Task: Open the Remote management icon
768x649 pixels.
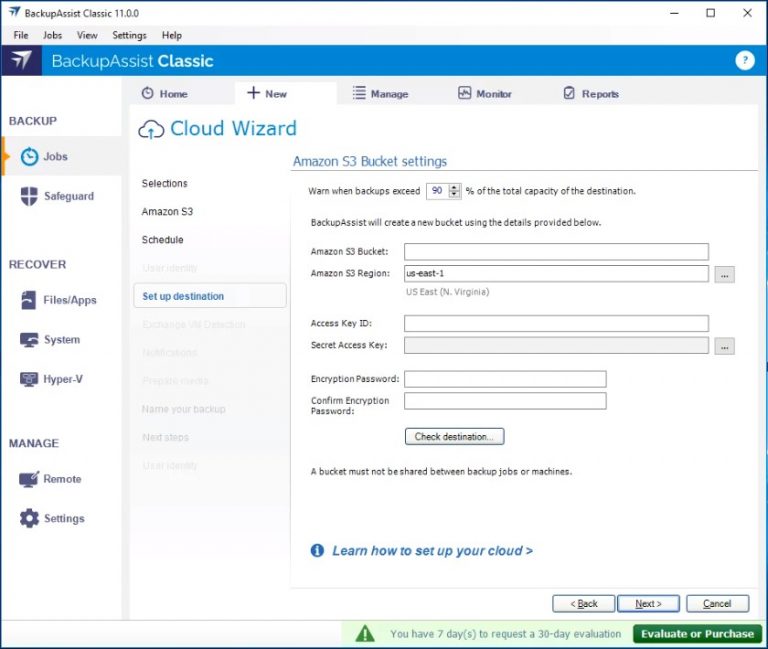Action: tap(29, 479)
